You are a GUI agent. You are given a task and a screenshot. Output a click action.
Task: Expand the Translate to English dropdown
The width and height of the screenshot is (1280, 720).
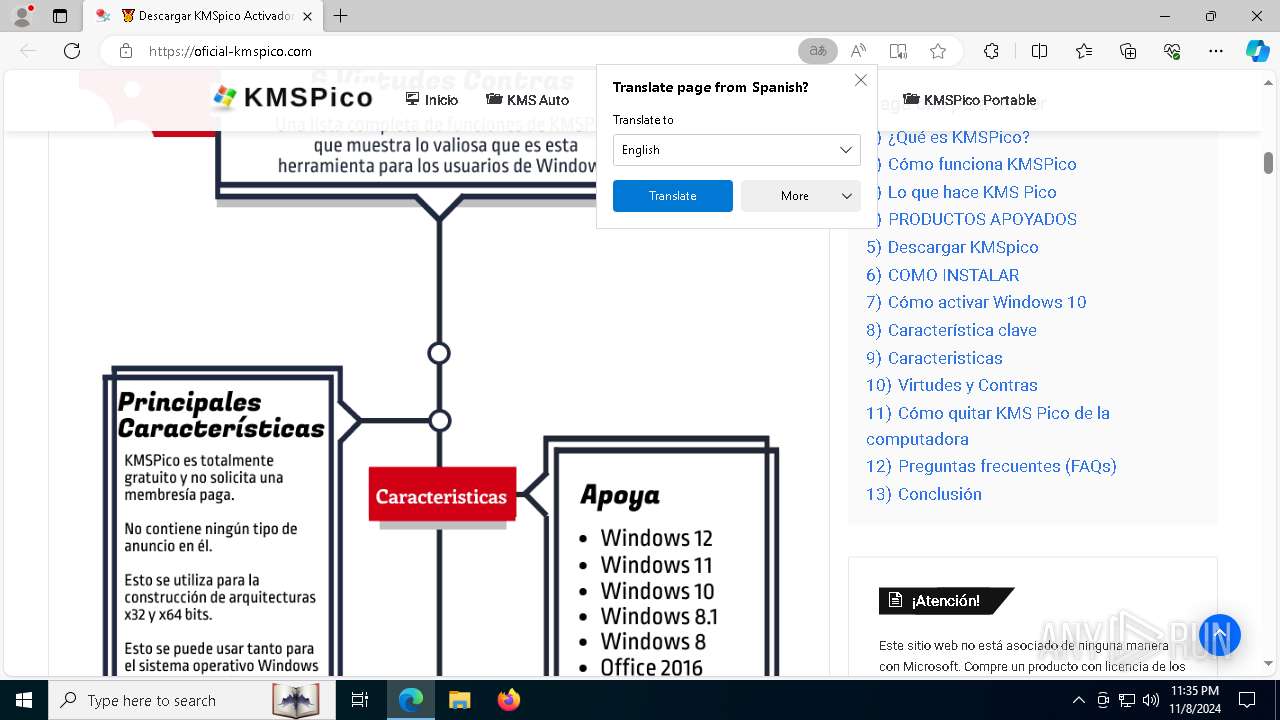click(737, 150)
